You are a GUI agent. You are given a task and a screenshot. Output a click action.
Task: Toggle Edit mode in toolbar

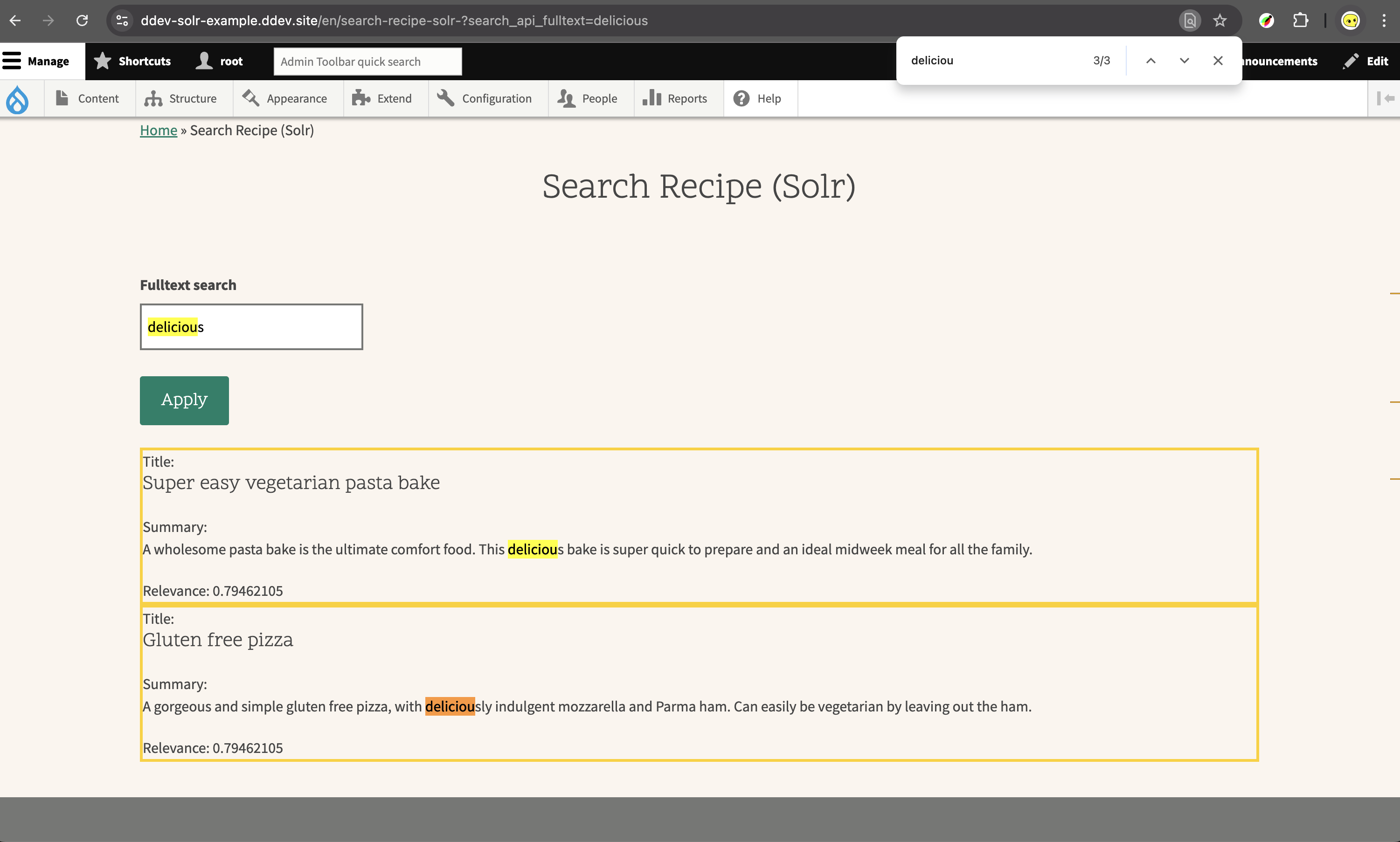(1366, 61)
